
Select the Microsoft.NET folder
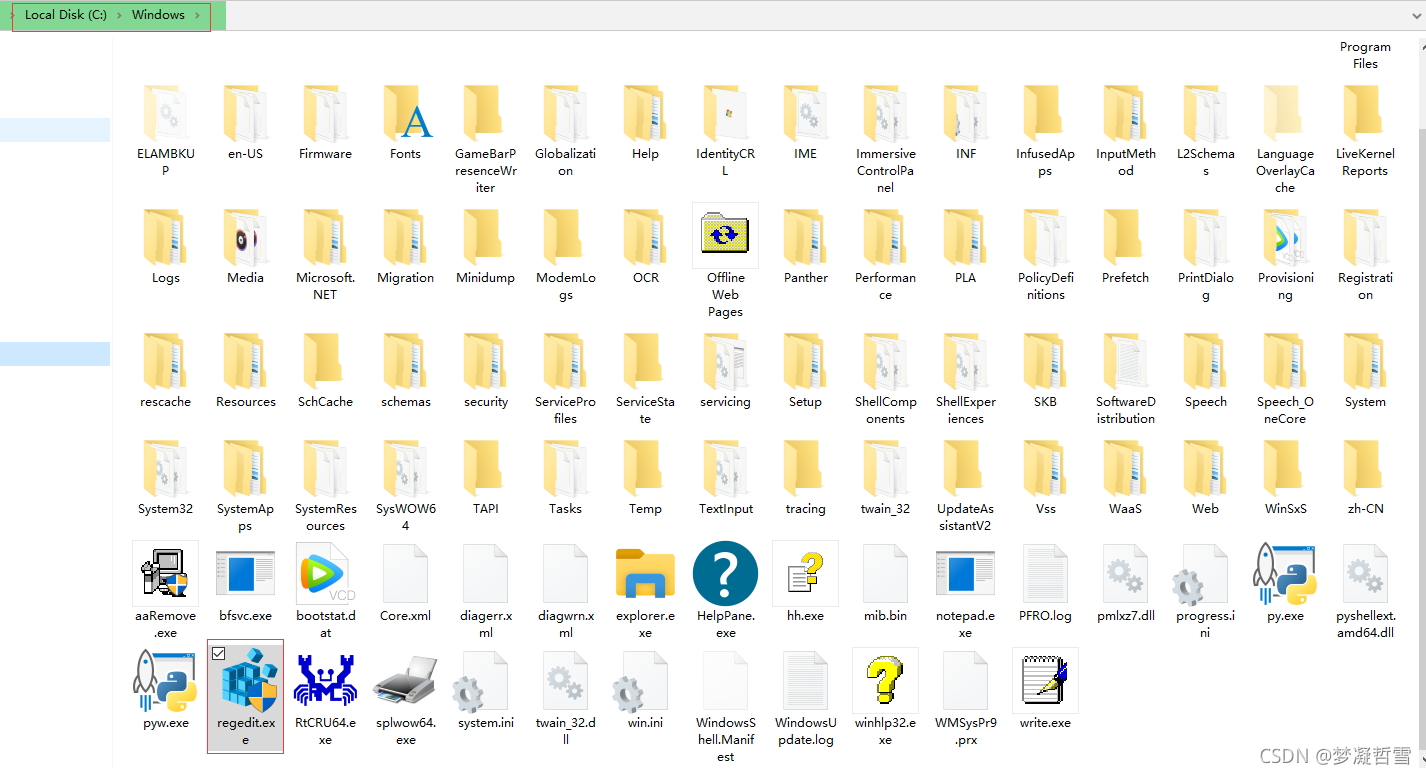point(325,255)
